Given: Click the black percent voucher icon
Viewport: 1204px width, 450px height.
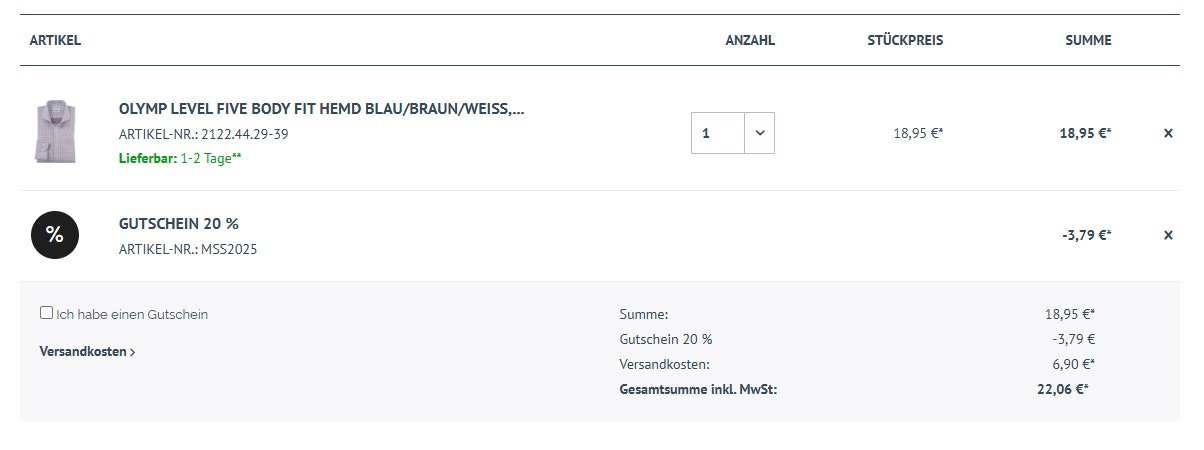Looking at the screenshot, I should point(55,235).
